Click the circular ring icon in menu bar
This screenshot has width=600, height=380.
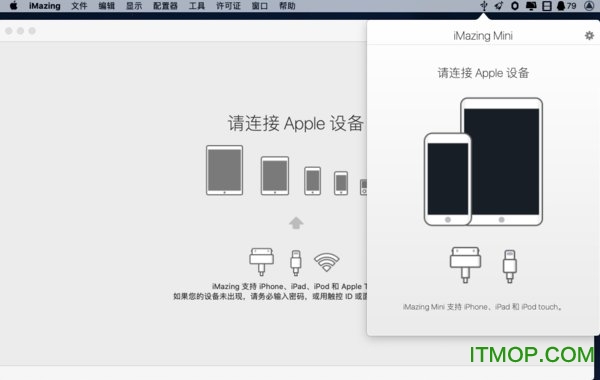(x=515, y=6)
